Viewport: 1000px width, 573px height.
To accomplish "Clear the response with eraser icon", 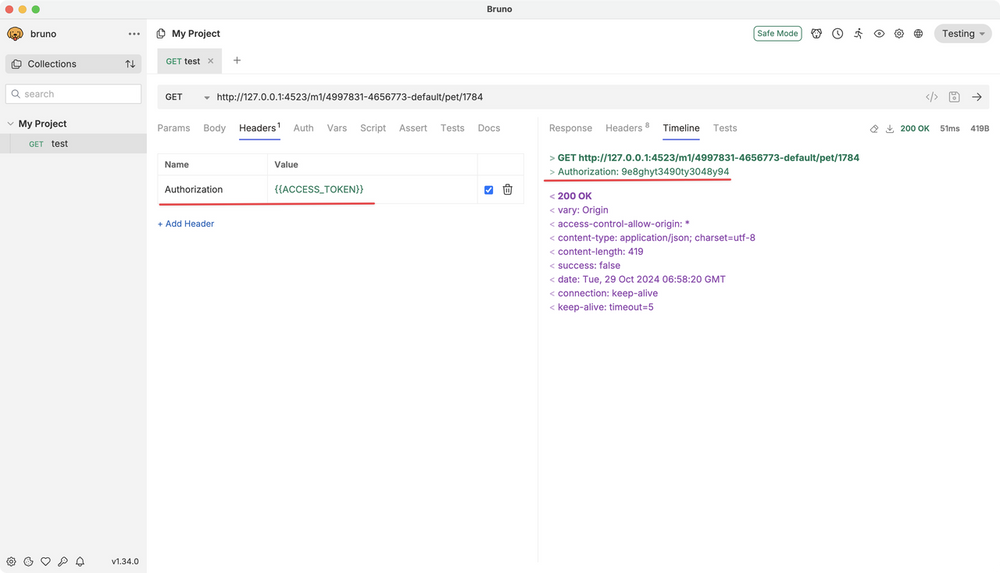I will point(874,129).
